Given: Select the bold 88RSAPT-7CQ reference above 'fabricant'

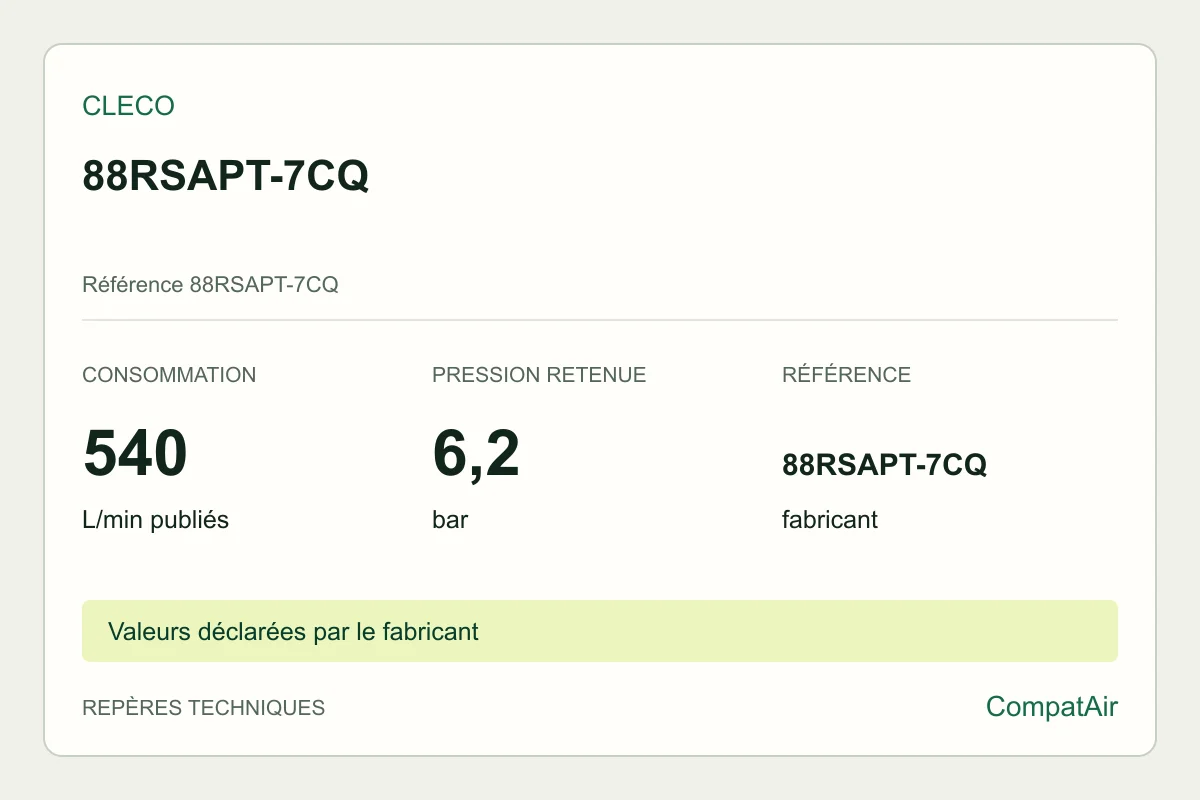Looking at the screenshot, I should point(885,465).
